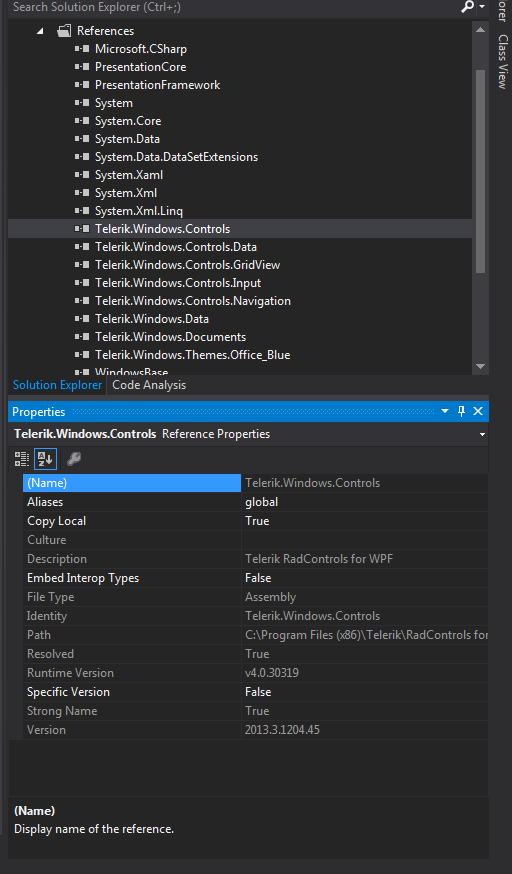Click Telerik.Windows.Controls.GridView reference icon
This screenshot has width=512, height=874.
82,265
